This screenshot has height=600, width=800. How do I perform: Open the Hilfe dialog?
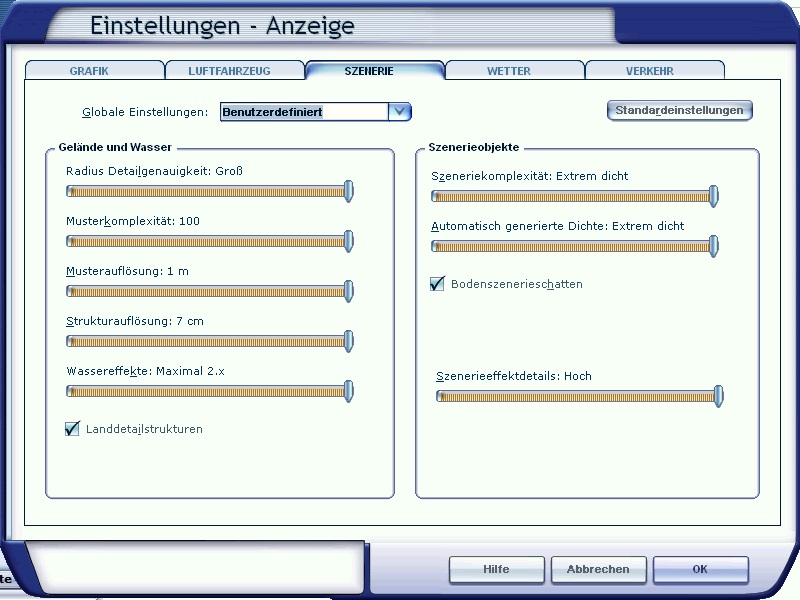496,569
